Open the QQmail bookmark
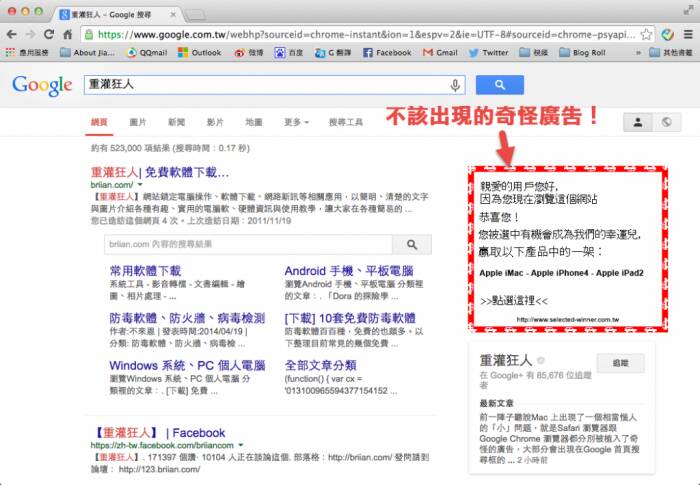This screenshot has height=485, width=700. point(147,53)
